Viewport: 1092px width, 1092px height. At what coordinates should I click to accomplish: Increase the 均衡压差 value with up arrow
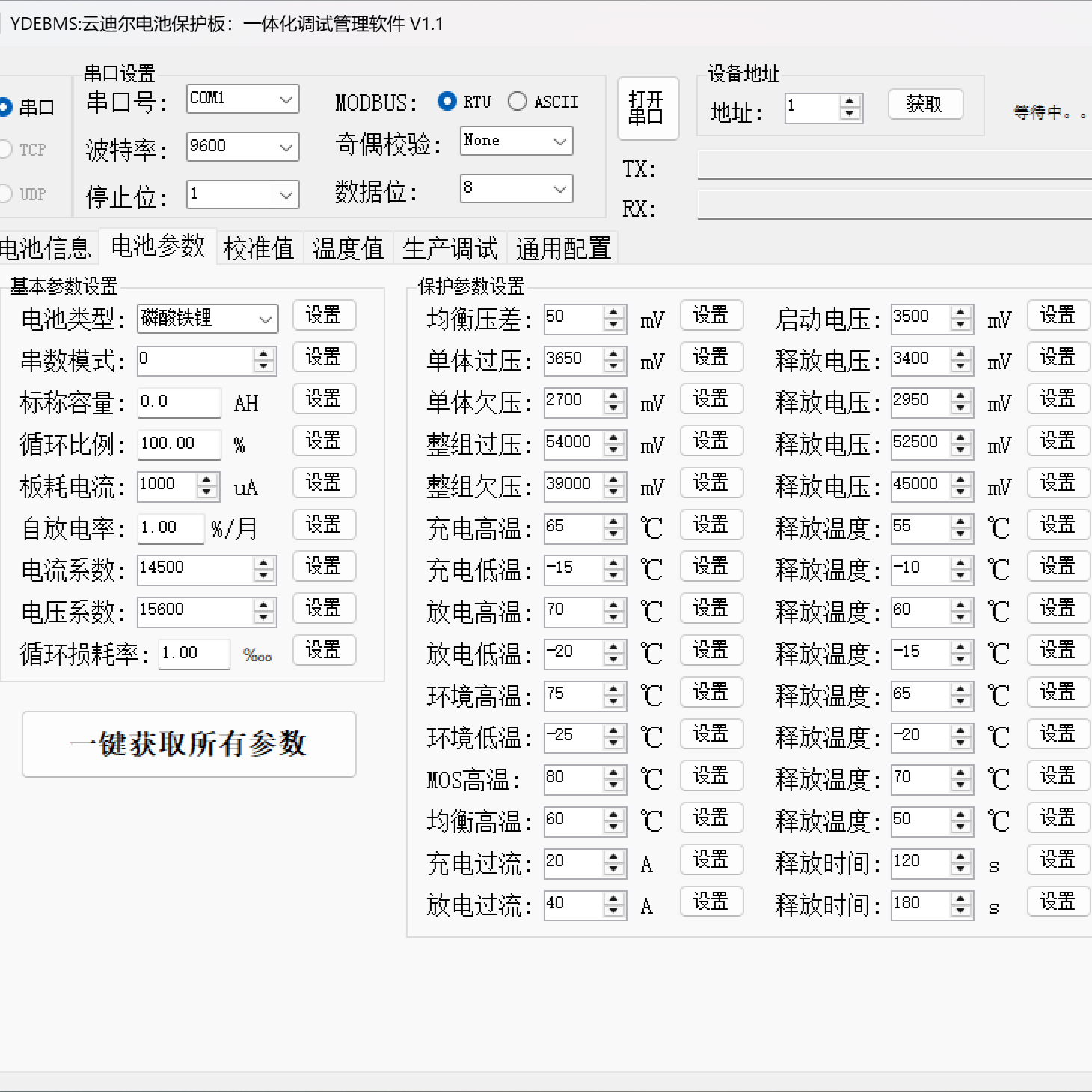click(613, 312)
